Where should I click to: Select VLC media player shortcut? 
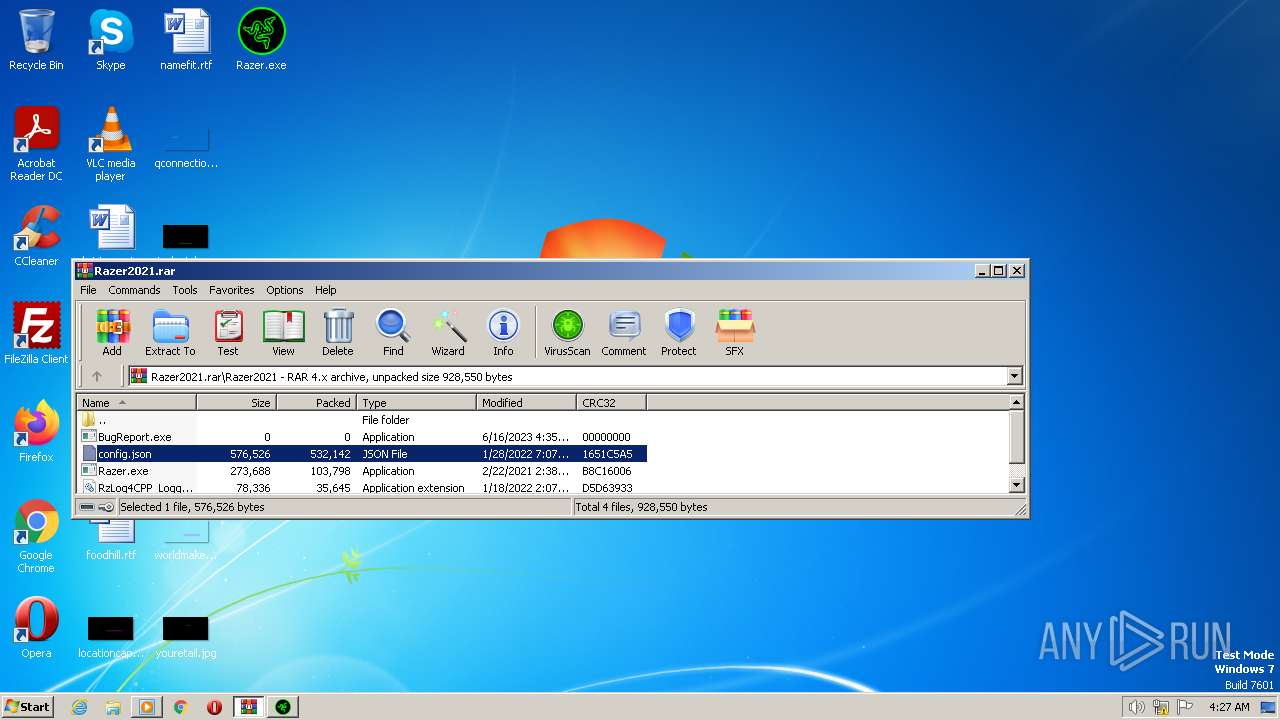coord(110,144)
